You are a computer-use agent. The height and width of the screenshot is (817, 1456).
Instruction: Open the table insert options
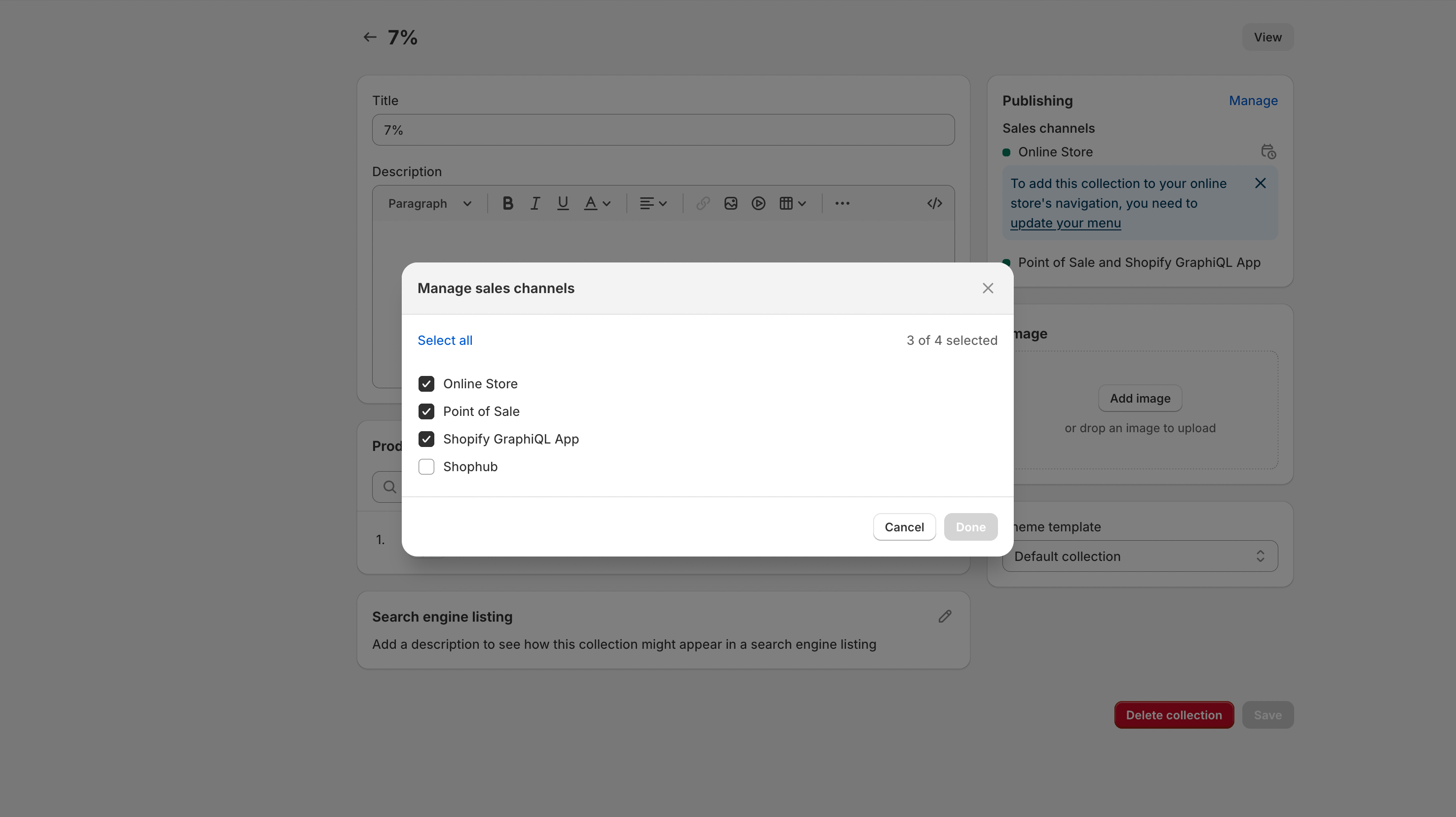(x=791, y=203)
